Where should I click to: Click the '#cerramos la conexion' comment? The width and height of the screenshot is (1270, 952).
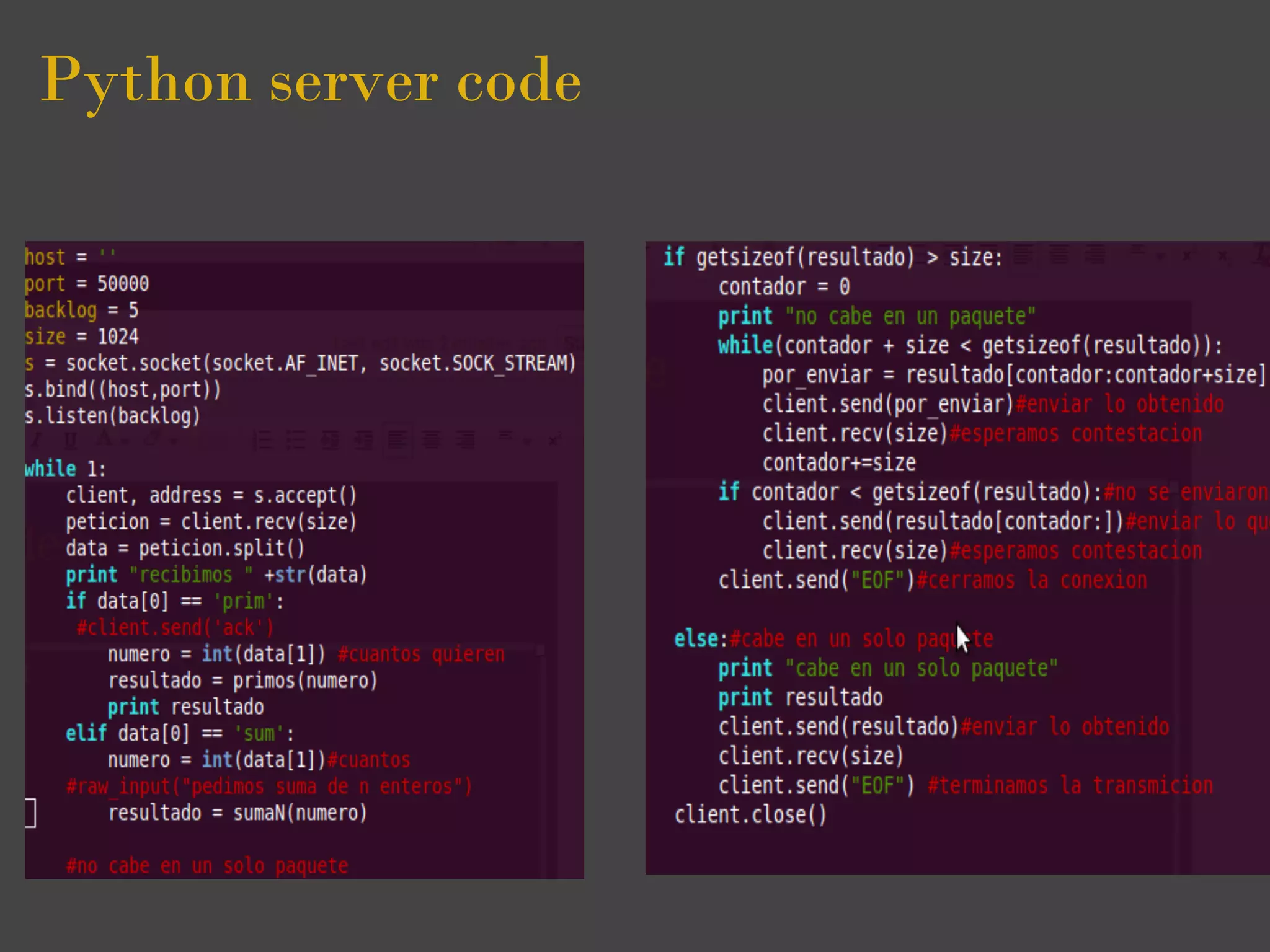tap(1032, 580)
